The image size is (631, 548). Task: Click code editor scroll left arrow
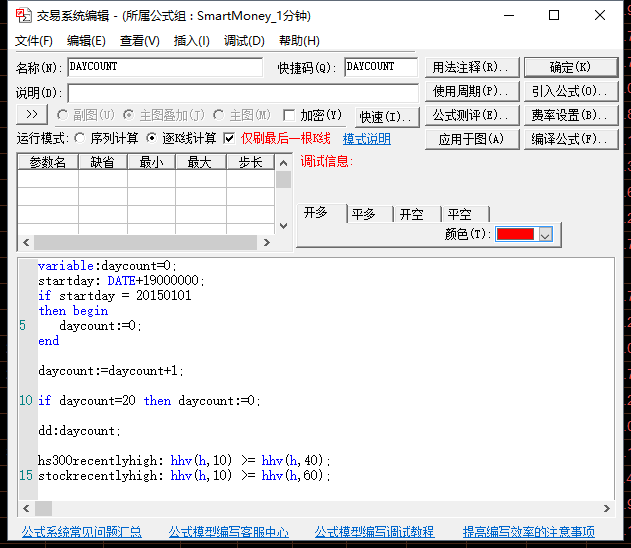[26, 509]
